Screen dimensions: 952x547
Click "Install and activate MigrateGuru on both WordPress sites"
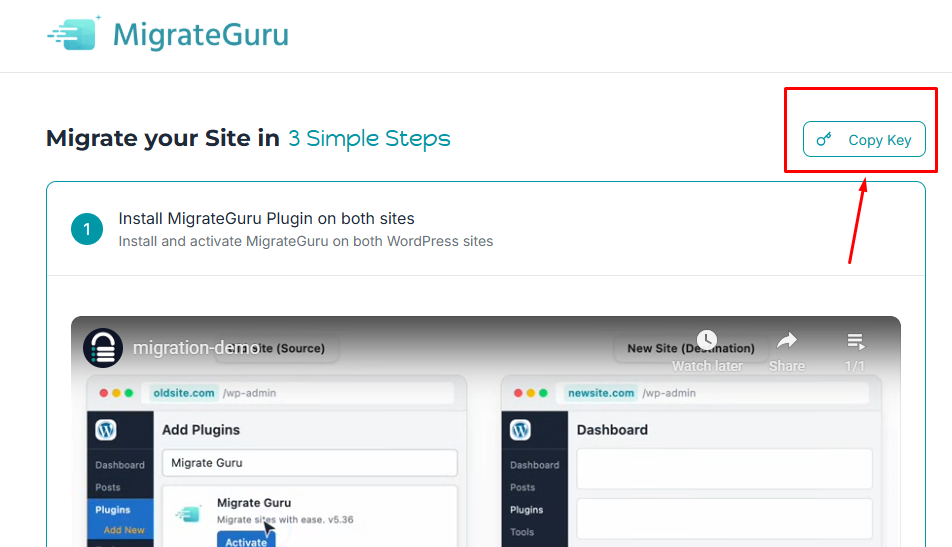[x=305, y=242]
